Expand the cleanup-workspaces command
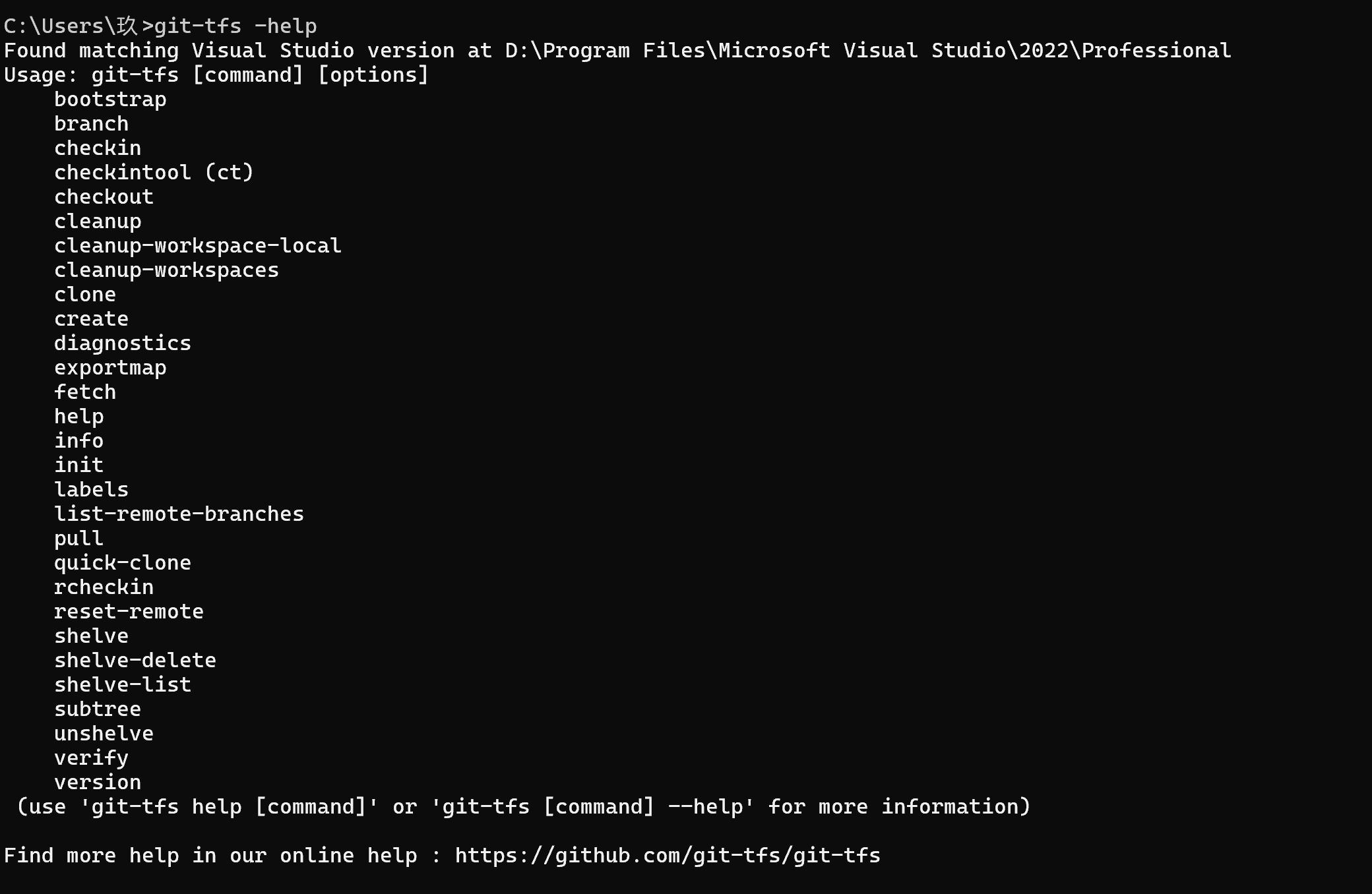The width and height of the screenshot is (1372, 894). (x=165, y=269)
